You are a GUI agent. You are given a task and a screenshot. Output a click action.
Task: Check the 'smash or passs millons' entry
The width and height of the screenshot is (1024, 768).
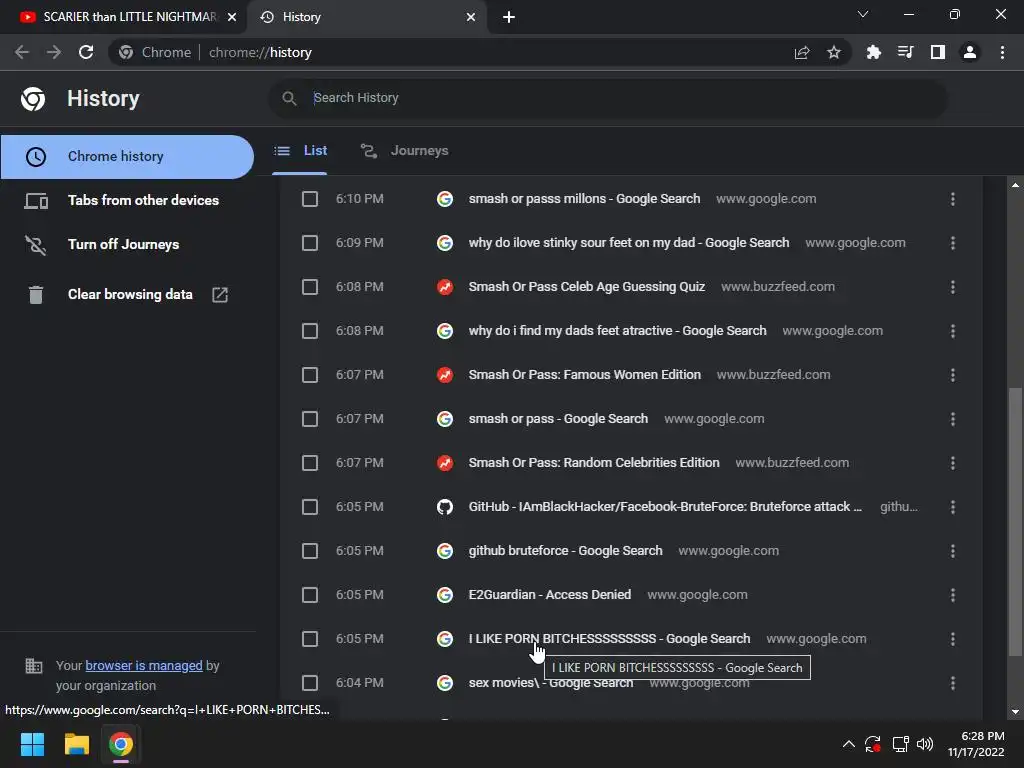coord(310,199)
